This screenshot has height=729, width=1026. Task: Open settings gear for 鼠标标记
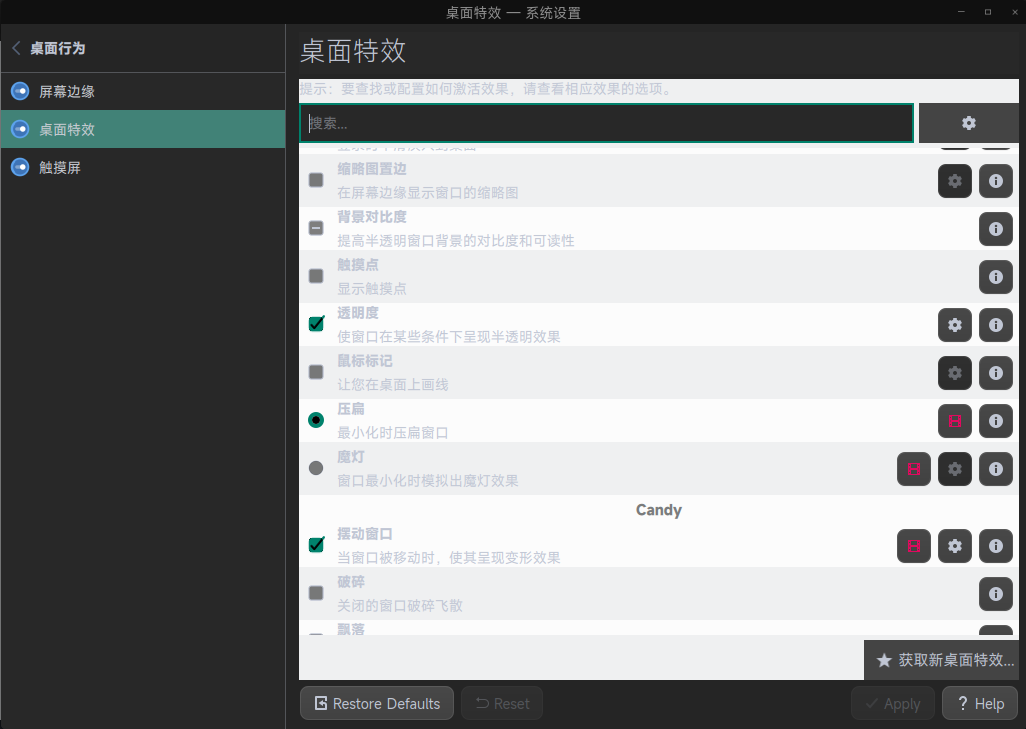click(955, 373)
